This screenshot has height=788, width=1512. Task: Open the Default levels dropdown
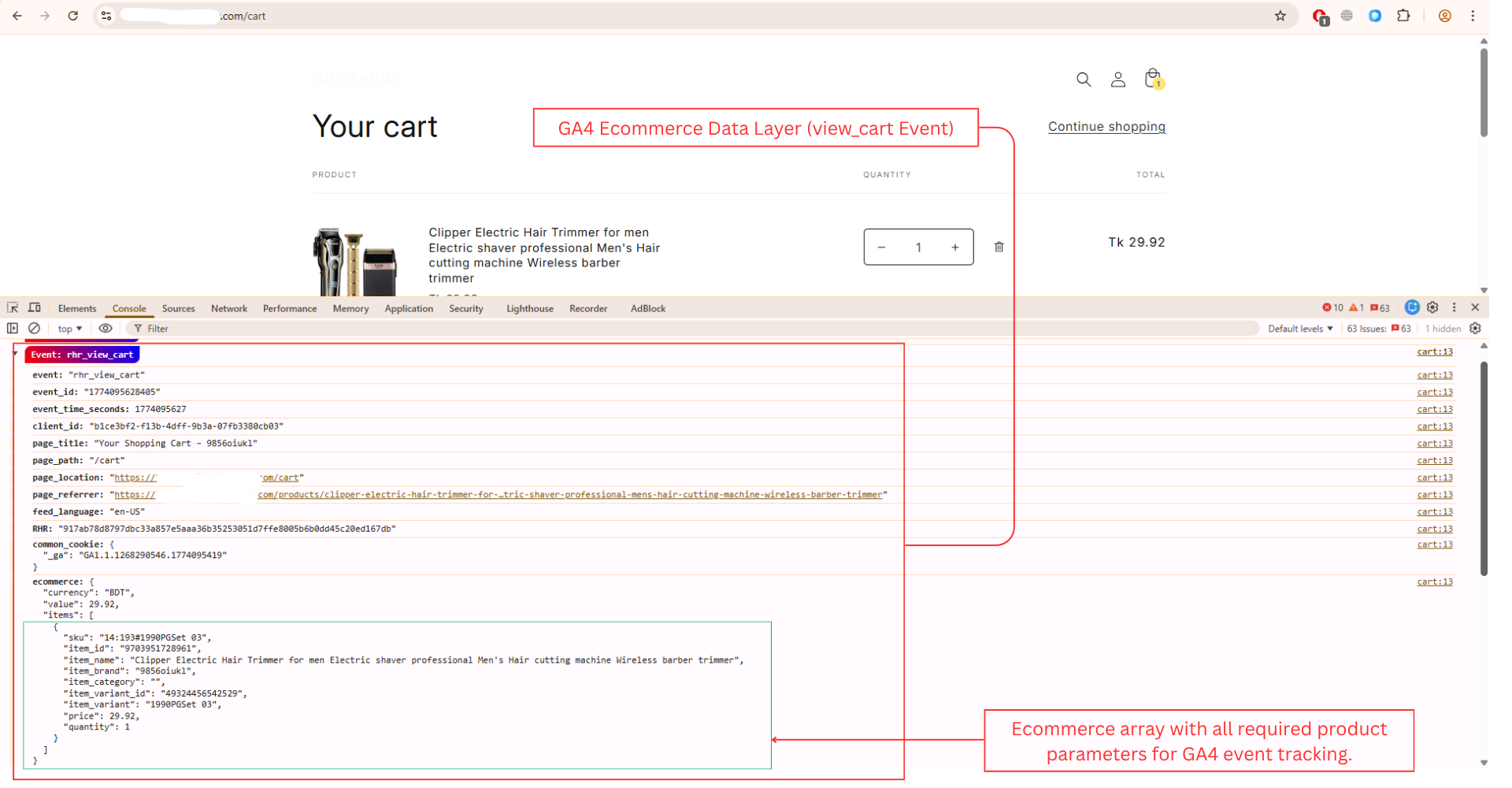point(1300,329)
